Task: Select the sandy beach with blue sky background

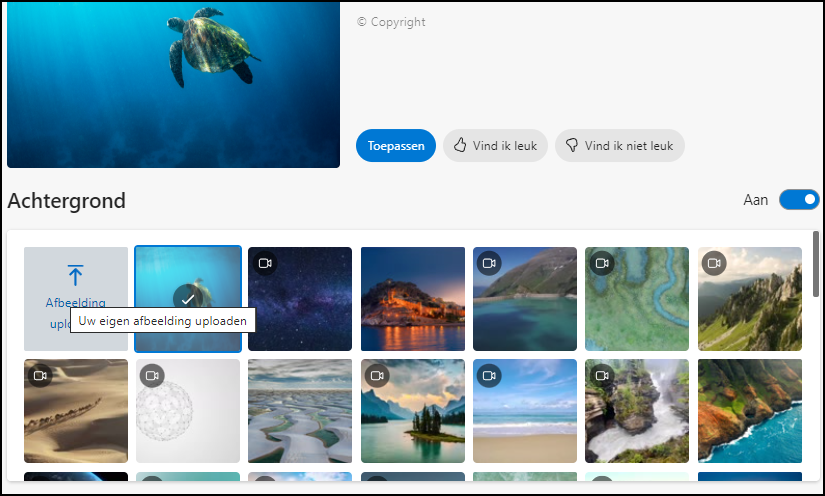Action: point(525,411)
